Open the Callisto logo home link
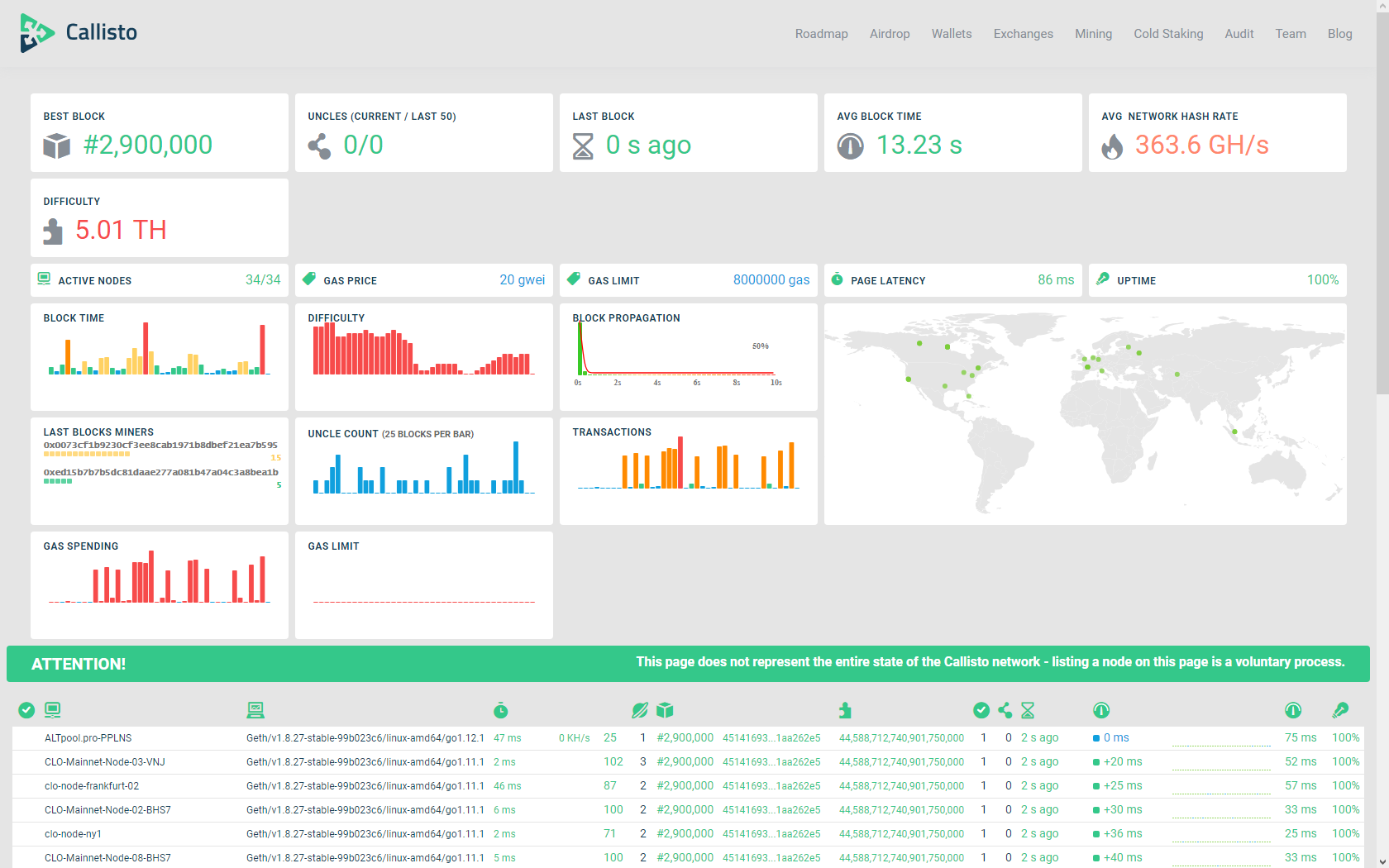Screen dimensions: 1389x868 click(79, 33)
